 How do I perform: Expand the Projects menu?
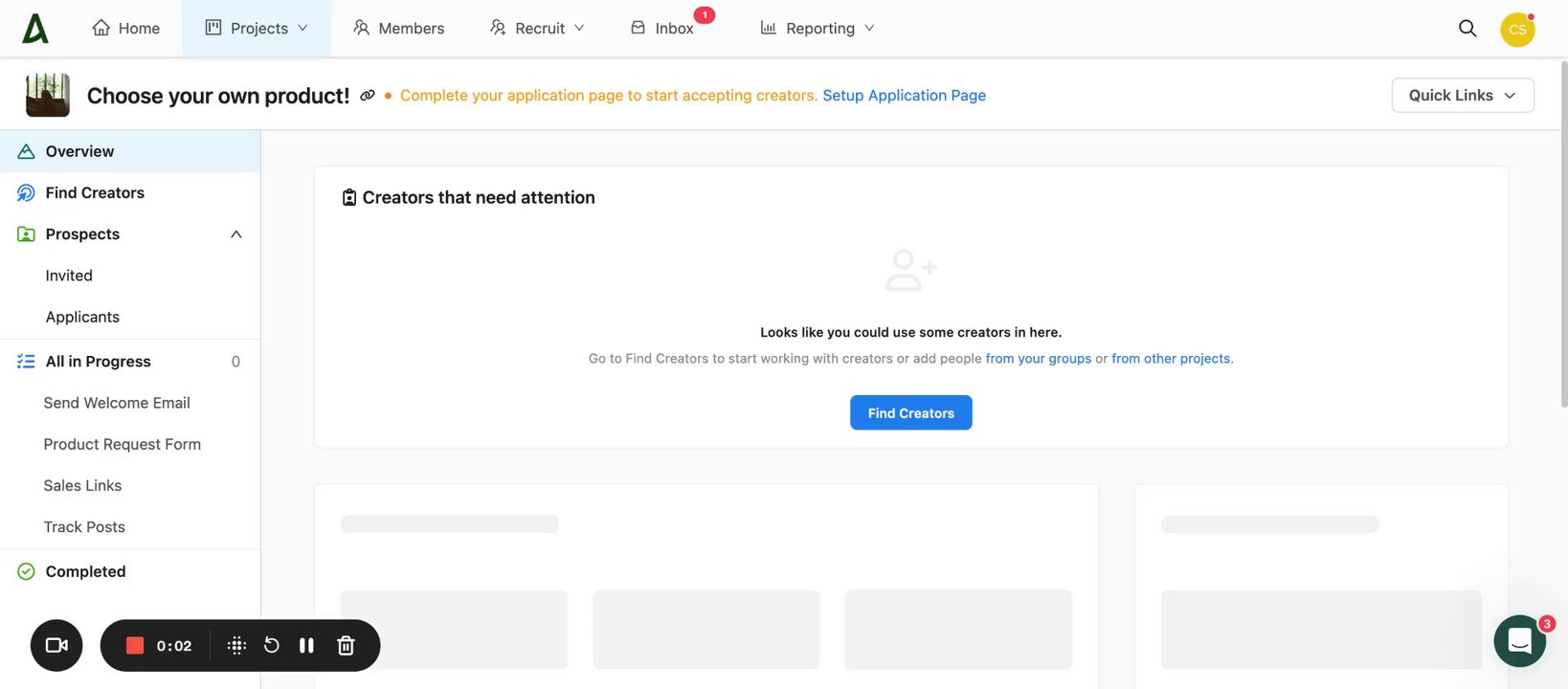257,29
